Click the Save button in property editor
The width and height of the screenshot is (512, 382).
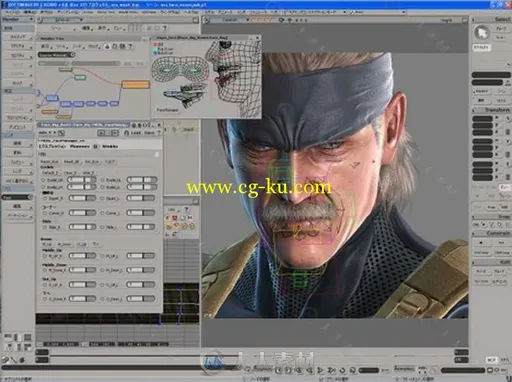tap(149, 133)
